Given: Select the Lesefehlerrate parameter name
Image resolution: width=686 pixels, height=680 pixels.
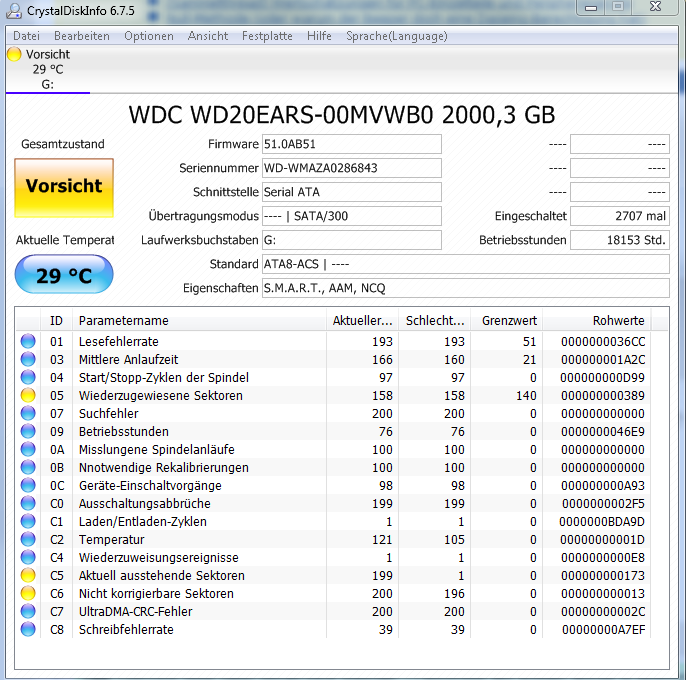Looking at the screenshot, I should (119, 341).
